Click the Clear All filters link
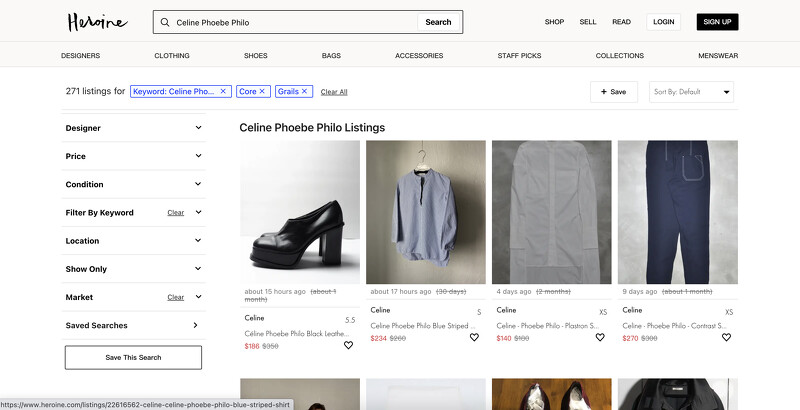 pyautogui.click(x=334, y=92)
